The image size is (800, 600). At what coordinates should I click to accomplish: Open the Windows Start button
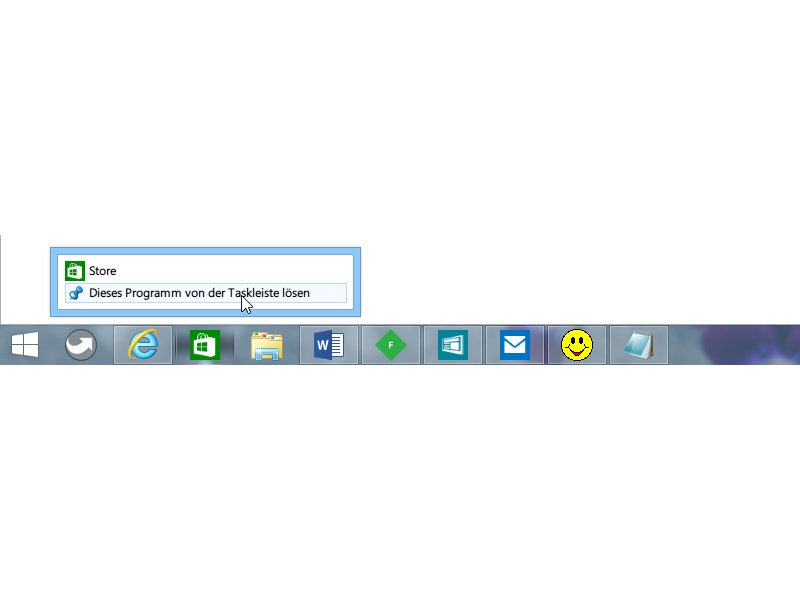(25, 345)
